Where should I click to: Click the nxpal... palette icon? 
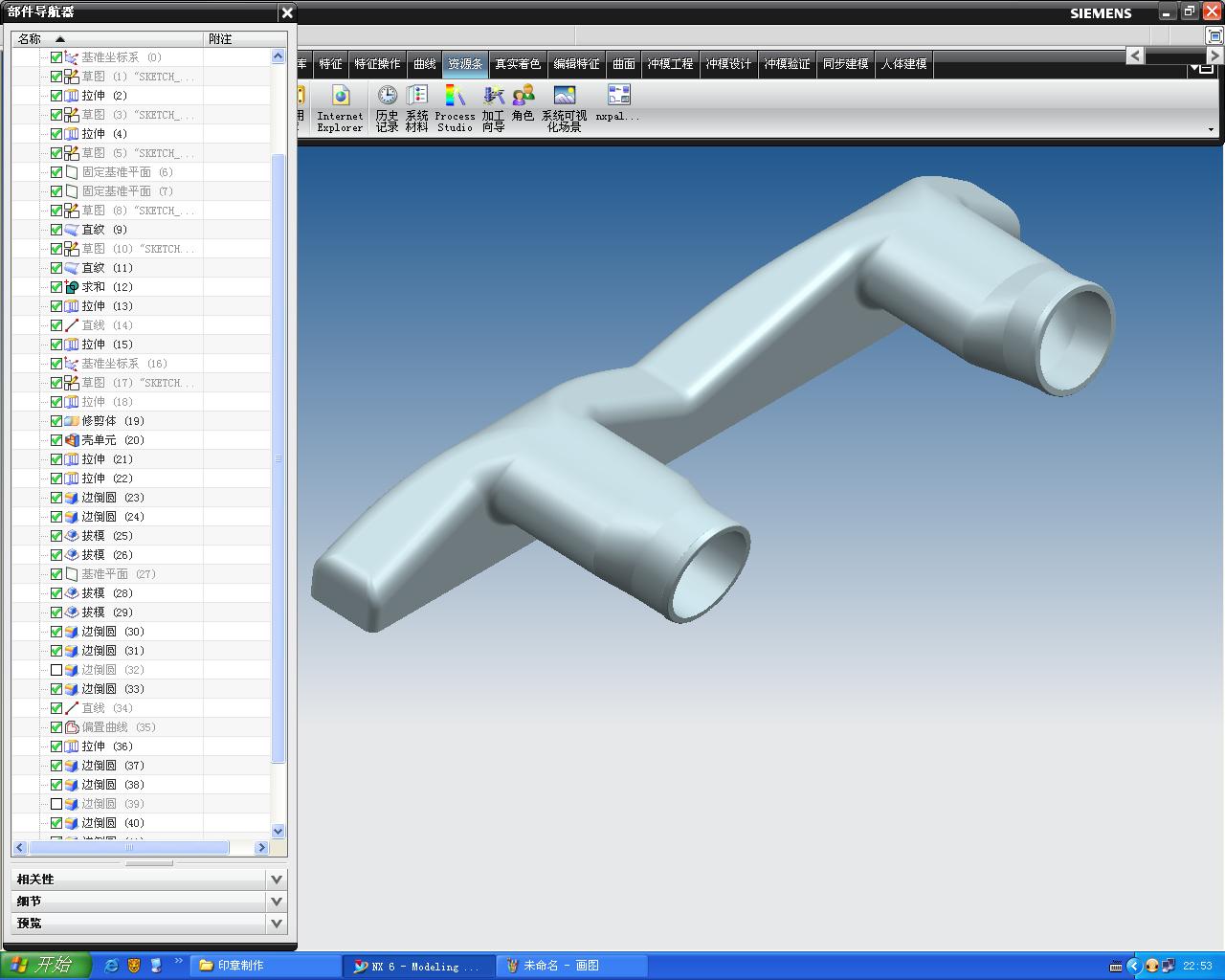[x=618, y=103]
